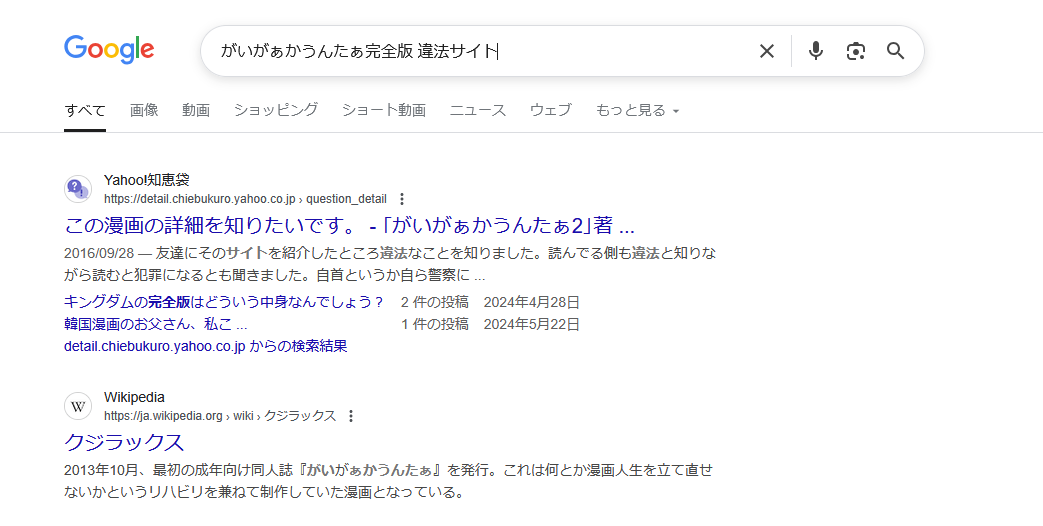Screen dimensions: 1043x526
Task: Open more options for Yahoo!知恵袋 result
Action: (401, 199)
